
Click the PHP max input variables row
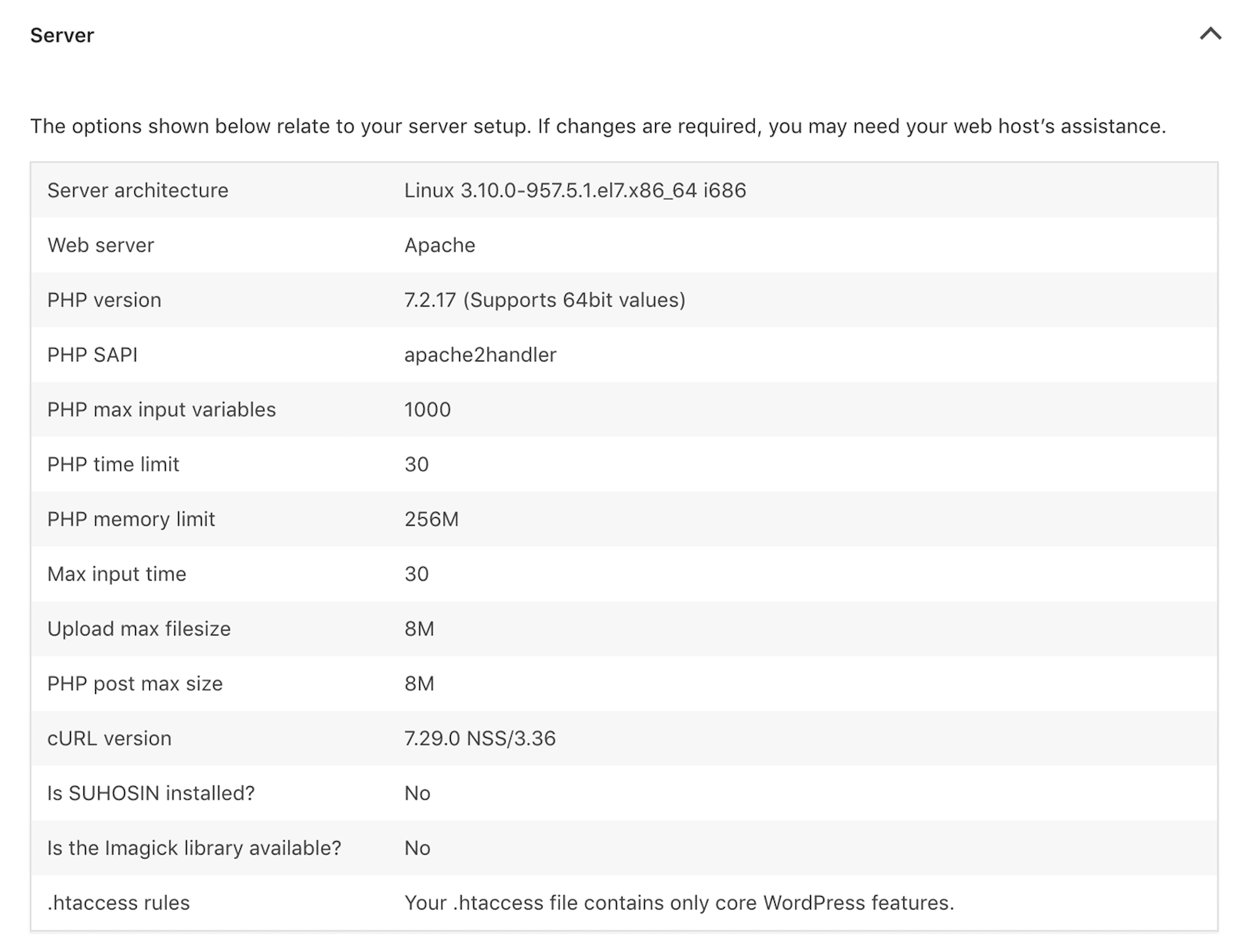161,409
